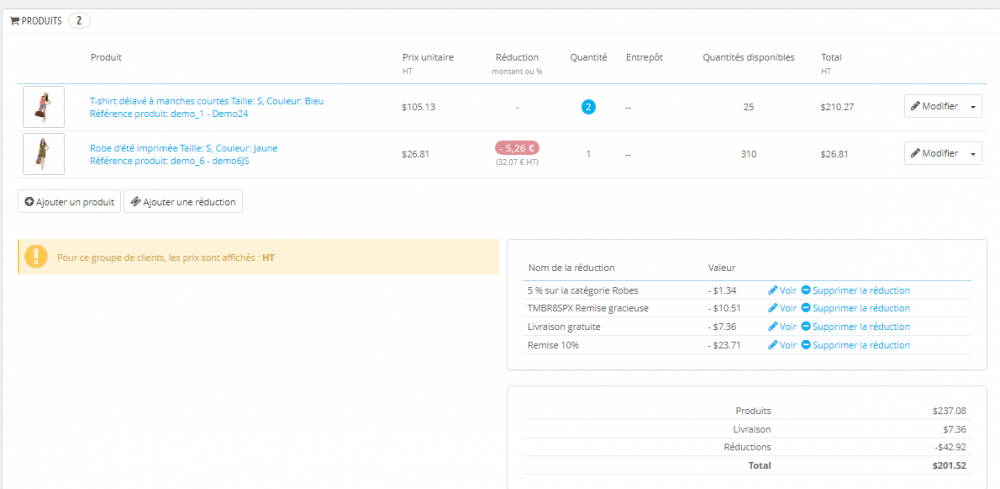
Task: Click Voir for 5 % sur la catégorie Robes
Action: click(783, 291)
